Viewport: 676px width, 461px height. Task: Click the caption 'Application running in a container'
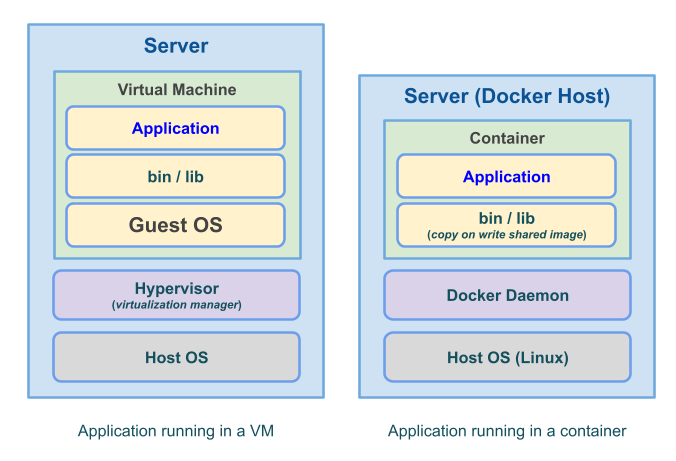[507, 431]
